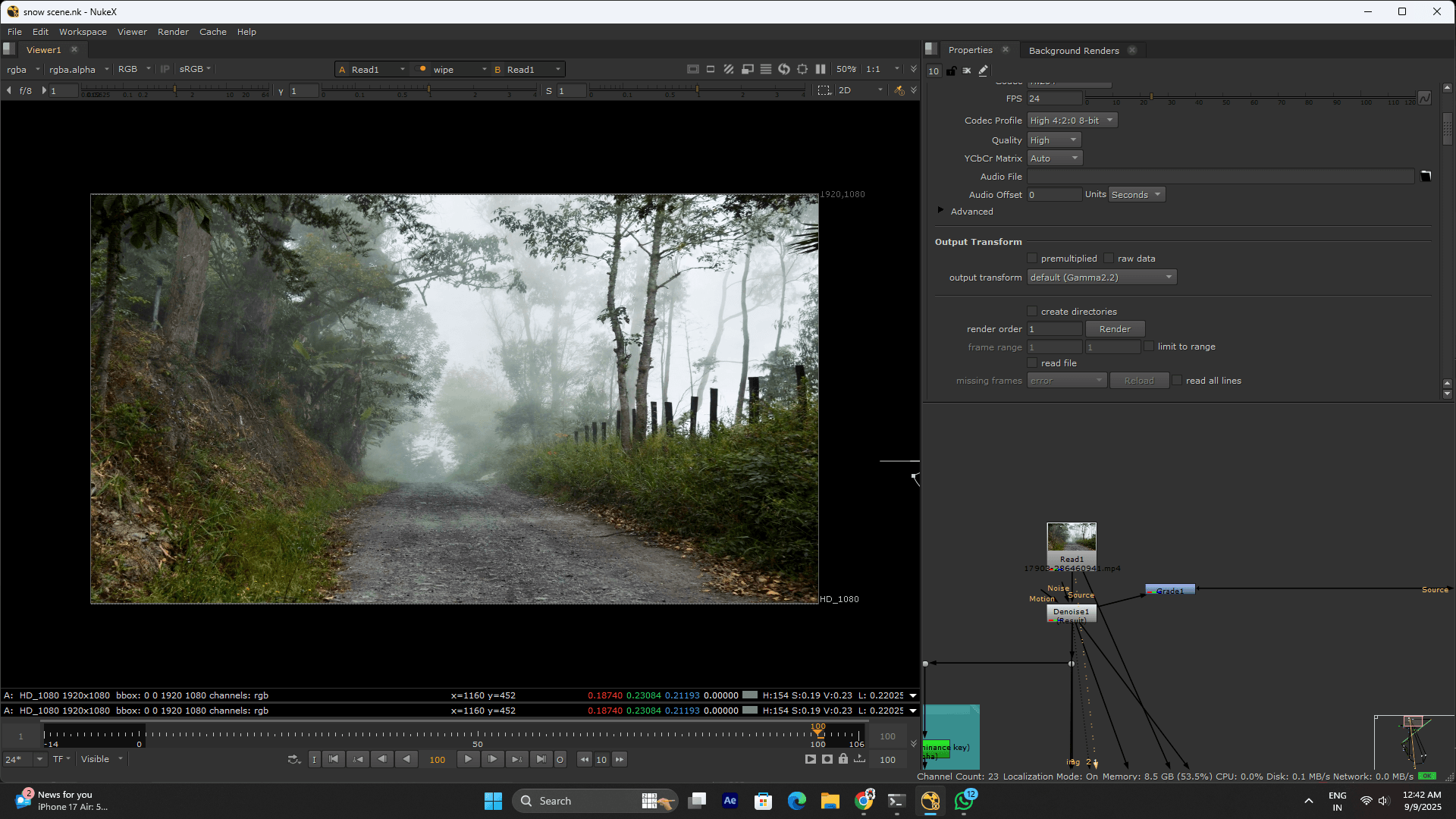The height and width of the screenshot is (819, 1456).
Task: Enable proxy mode icon in the viewer toolbar
Action: (747, 69)
